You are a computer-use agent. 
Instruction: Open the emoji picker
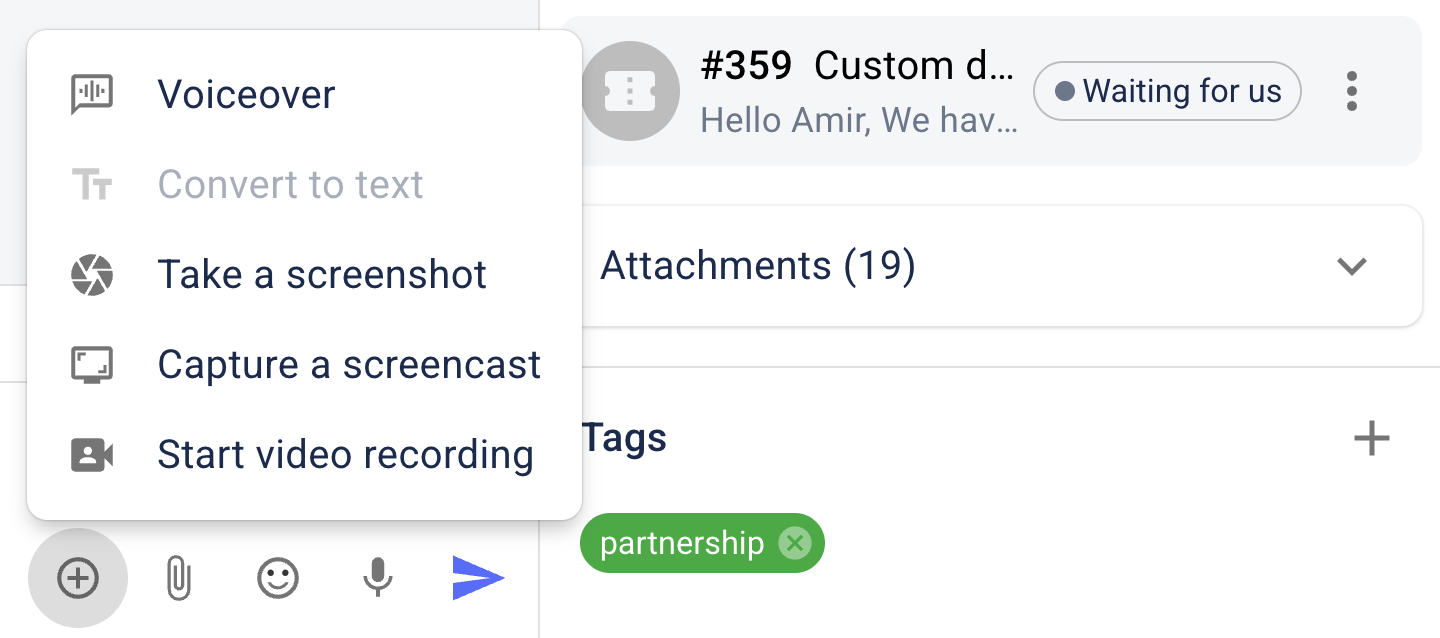[x=278, y=578]
